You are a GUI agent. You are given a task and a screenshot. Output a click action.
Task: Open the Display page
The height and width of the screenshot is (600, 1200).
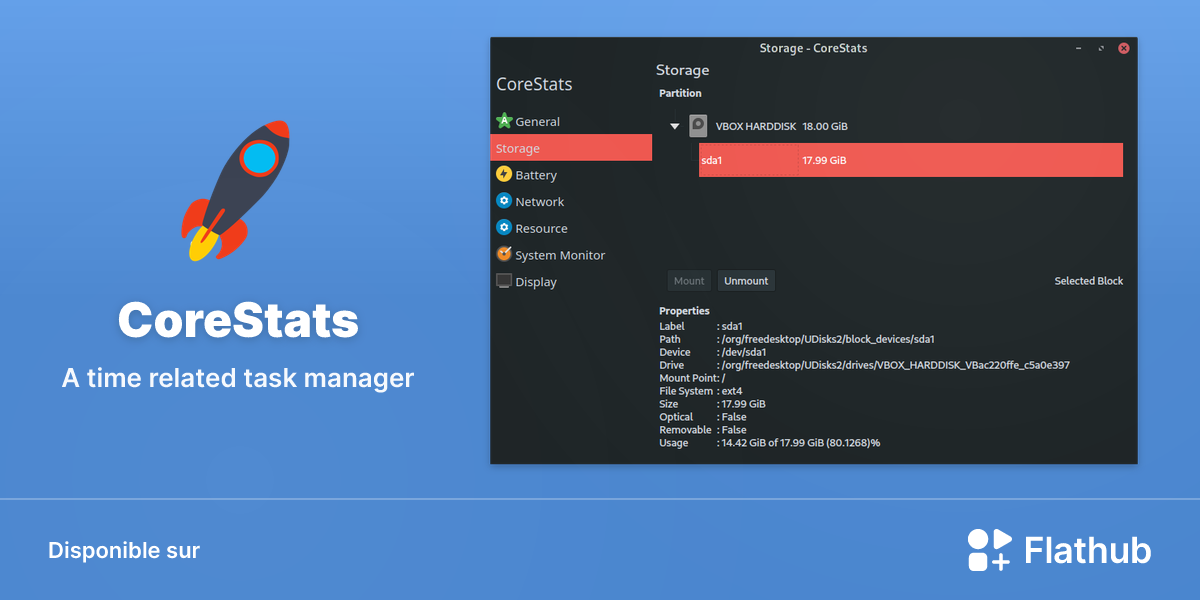coord(571,282)
